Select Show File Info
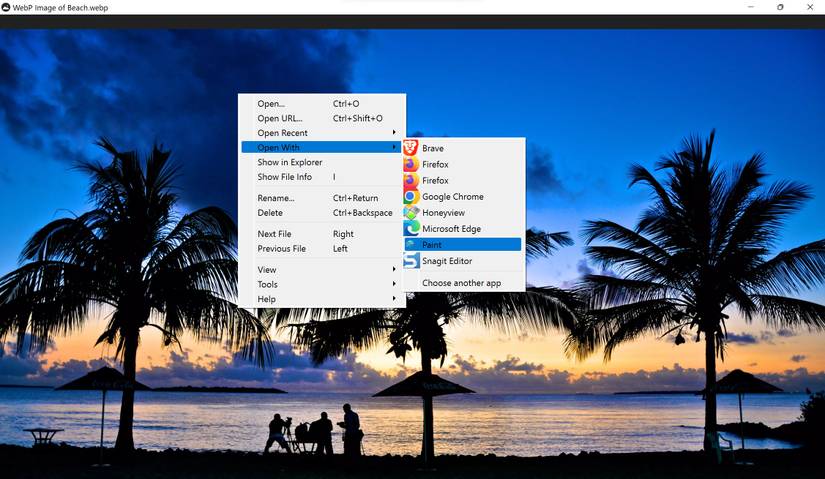 point(323,177)
